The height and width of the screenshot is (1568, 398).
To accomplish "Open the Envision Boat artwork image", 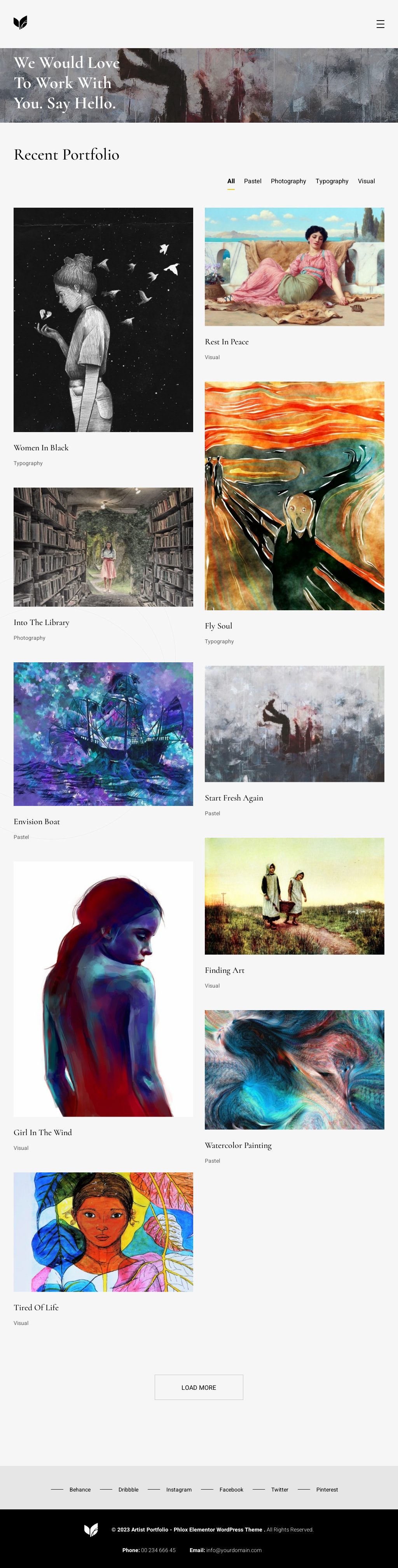I will click(103, 733).
